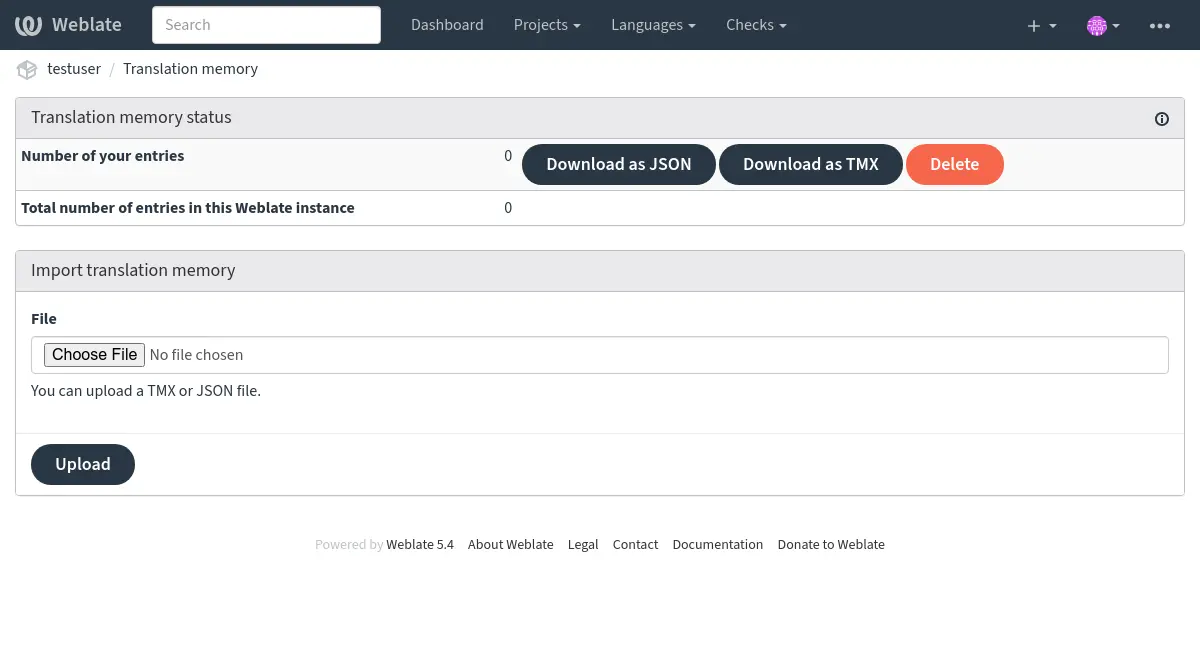1200x666 pixels.
Task: Click 'No file chosen' text
Action: tap(196, 355)
